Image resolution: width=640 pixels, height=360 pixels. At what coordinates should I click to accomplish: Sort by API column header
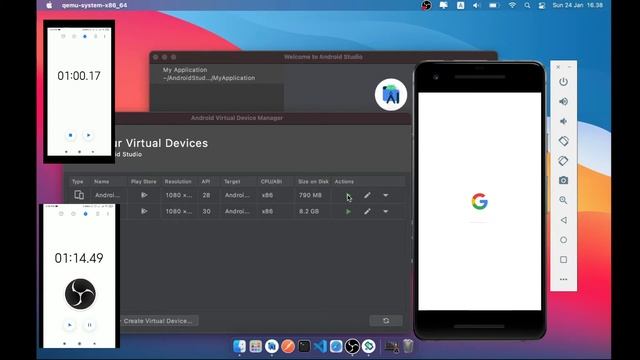click(x=206, y=182)
